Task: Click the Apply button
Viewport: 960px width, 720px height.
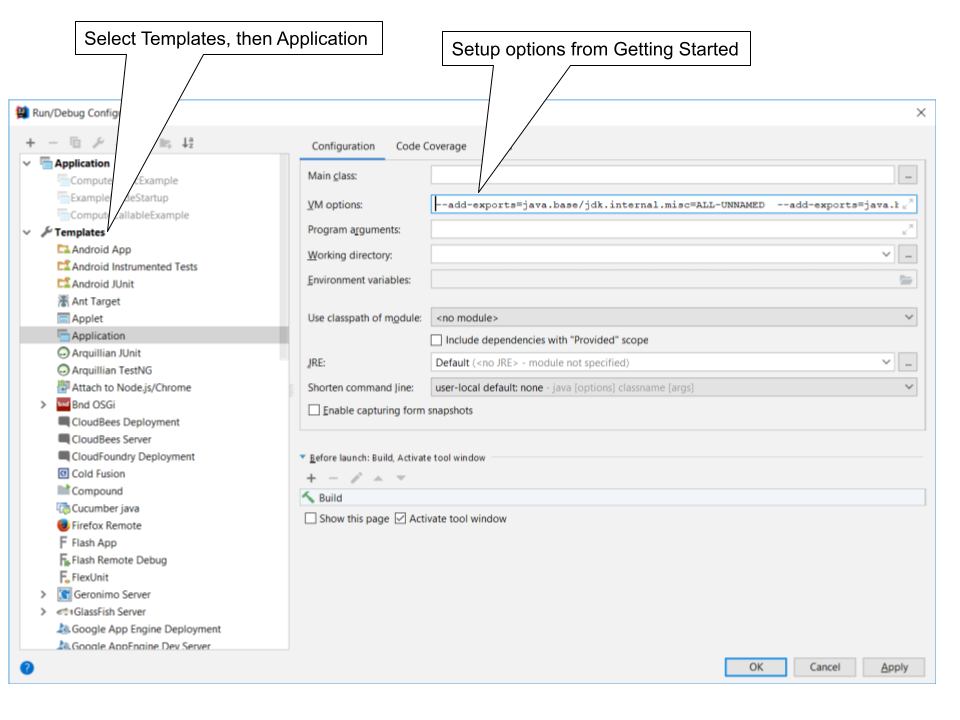Action: coord(893,667)
